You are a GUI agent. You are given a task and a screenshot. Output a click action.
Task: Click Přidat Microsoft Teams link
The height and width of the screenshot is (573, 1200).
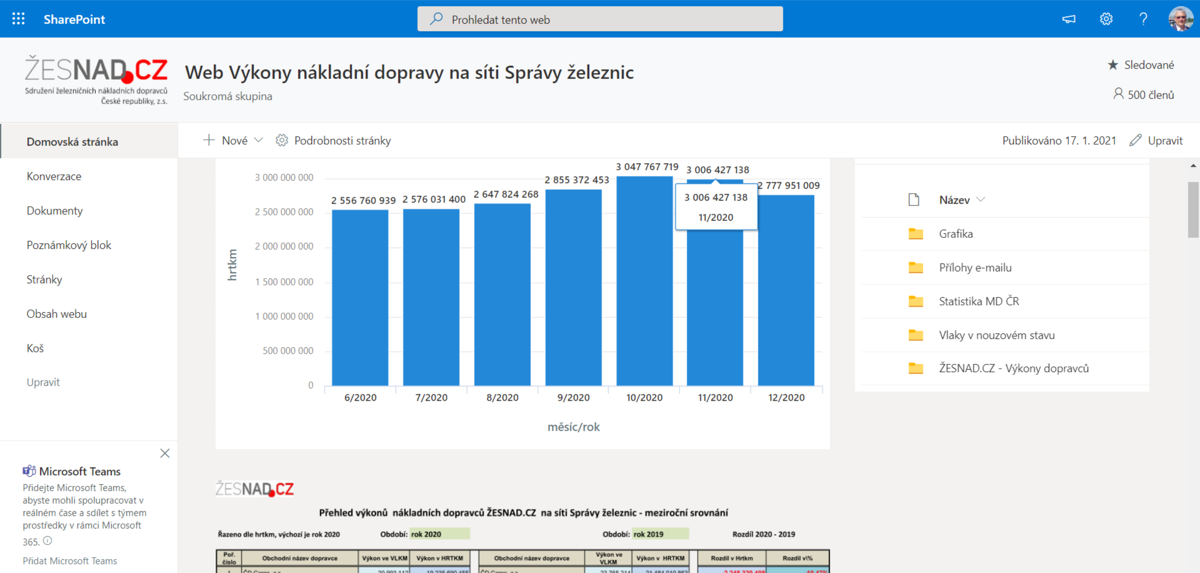70,561
